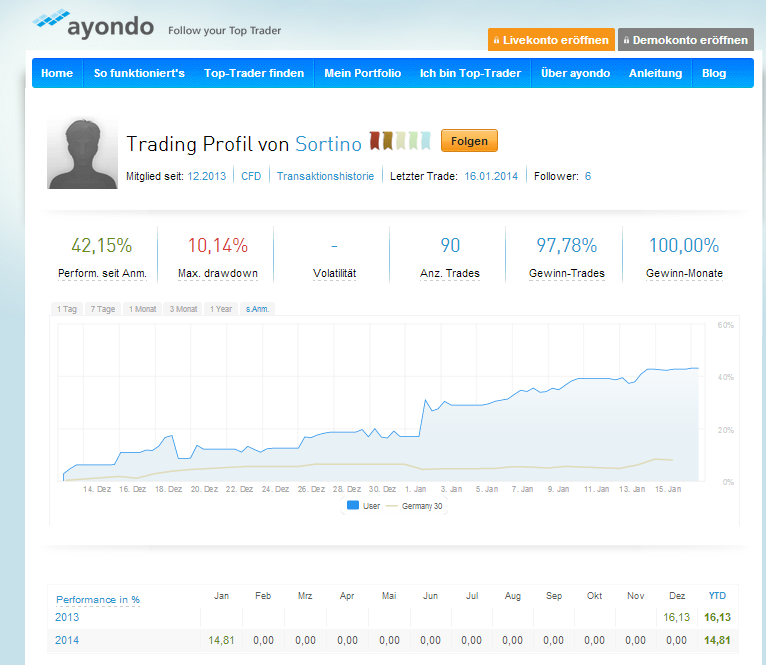Click the lock icon on Livekonto eröffnen

(497, 41)
